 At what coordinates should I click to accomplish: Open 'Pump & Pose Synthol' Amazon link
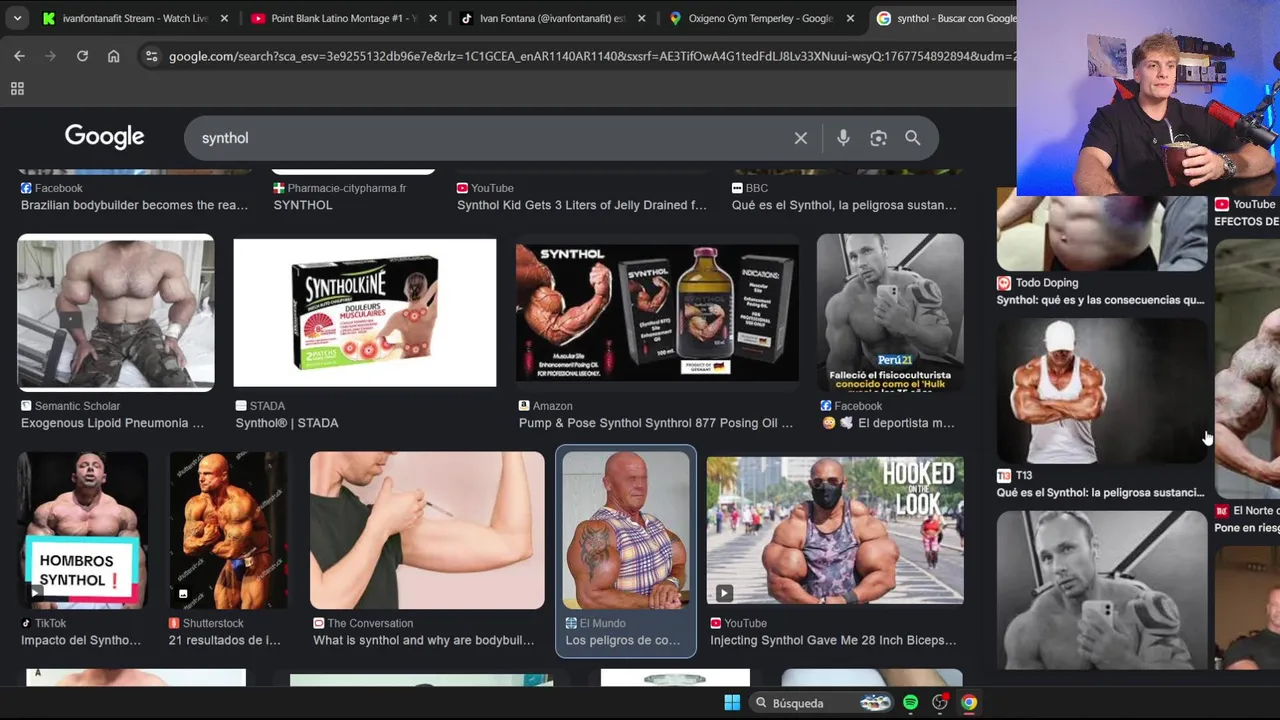point(656,423)
